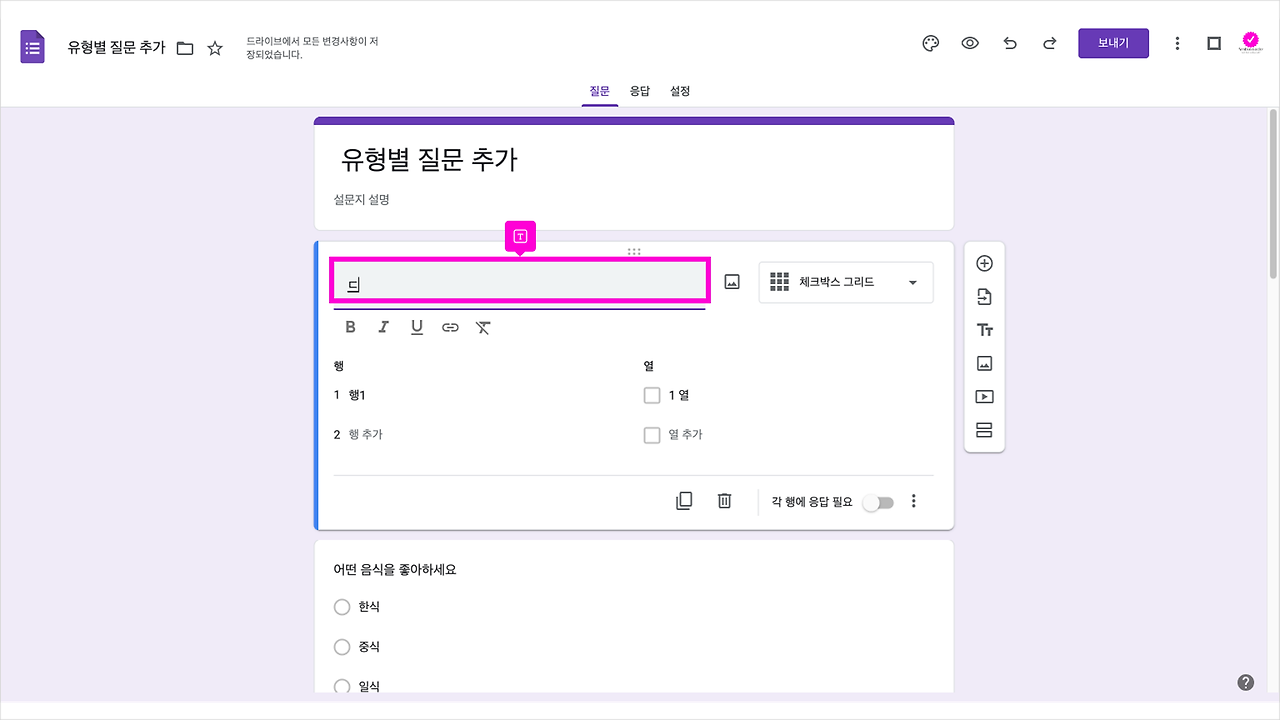Apply bold formatting to question text
The width and height of the screenshot is (1280, 720).
click(x=350, y=326)
